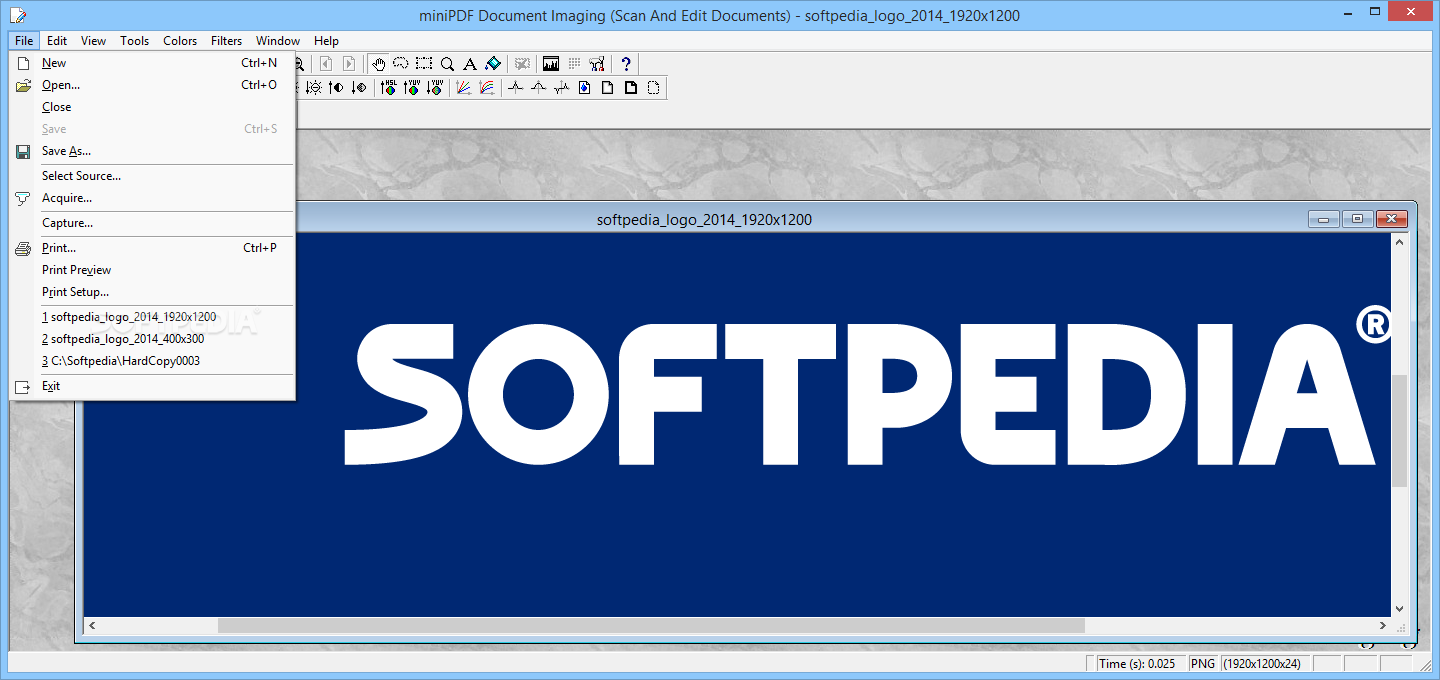
Task: Choose New from the File menu
Action: (152, 63)
